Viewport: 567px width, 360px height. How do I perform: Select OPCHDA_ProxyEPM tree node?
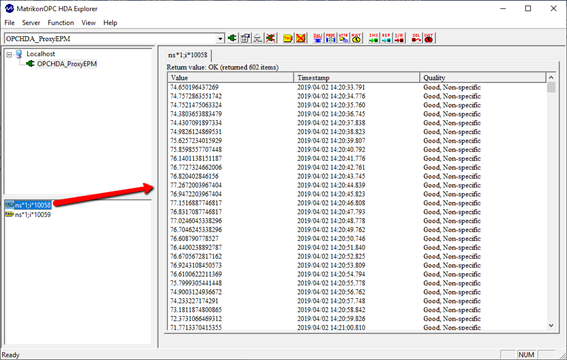click(67, 64)
